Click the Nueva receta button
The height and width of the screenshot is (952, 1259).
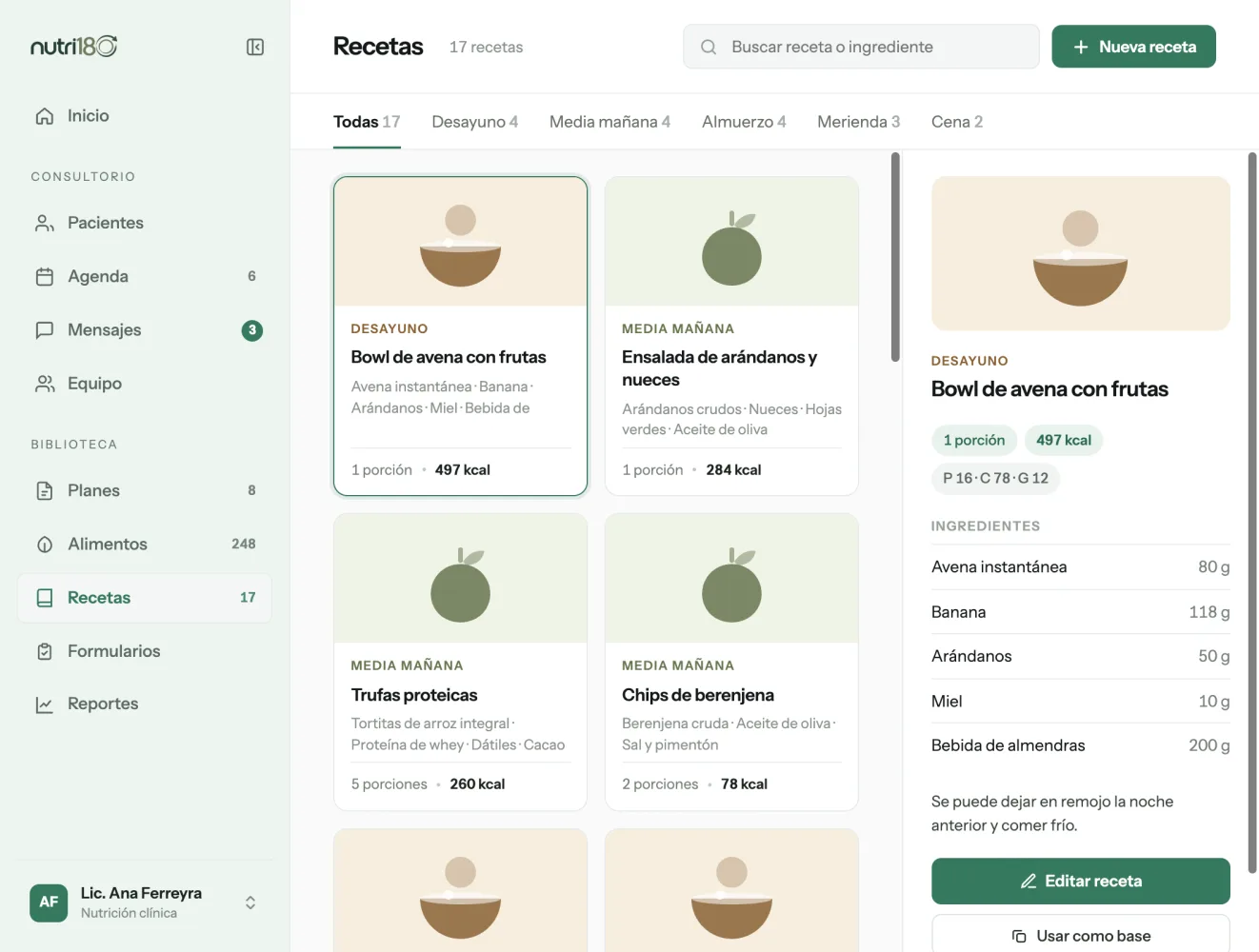1133,47
